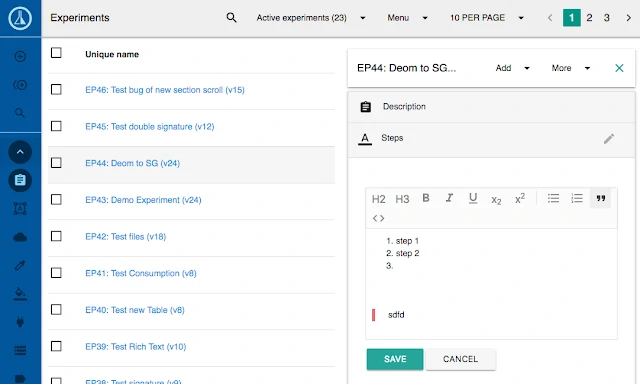This screenshot has width=640, height=384.
Task: Click pencil edit icon for Steps
Action: click(x=609, y=139)
